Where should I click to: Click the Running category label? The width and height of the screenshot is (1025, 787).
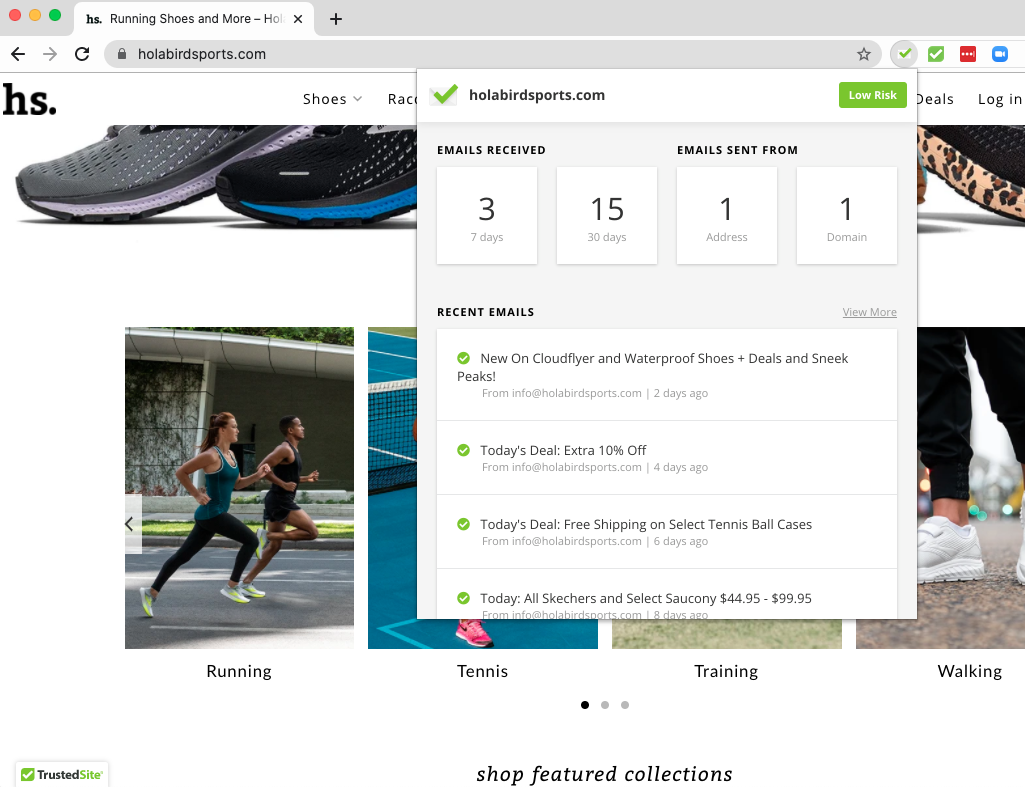pos(239,671)
